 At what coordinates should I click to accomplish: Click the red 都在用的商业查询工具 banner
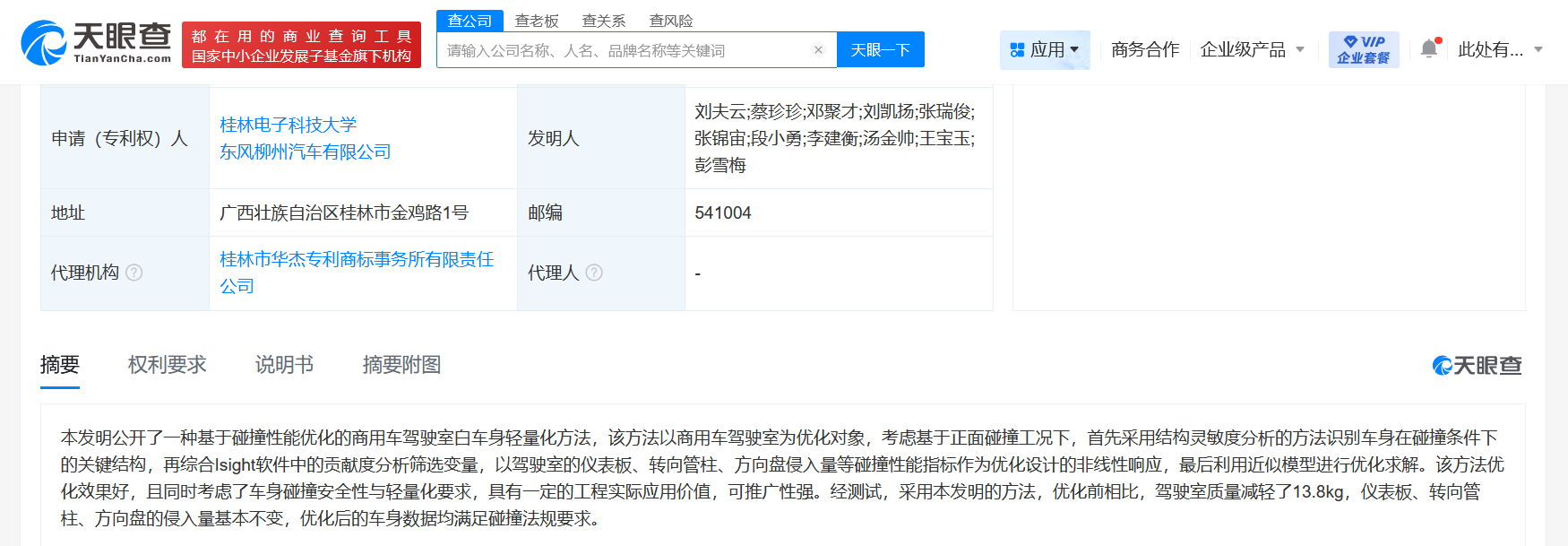[301, 45]
